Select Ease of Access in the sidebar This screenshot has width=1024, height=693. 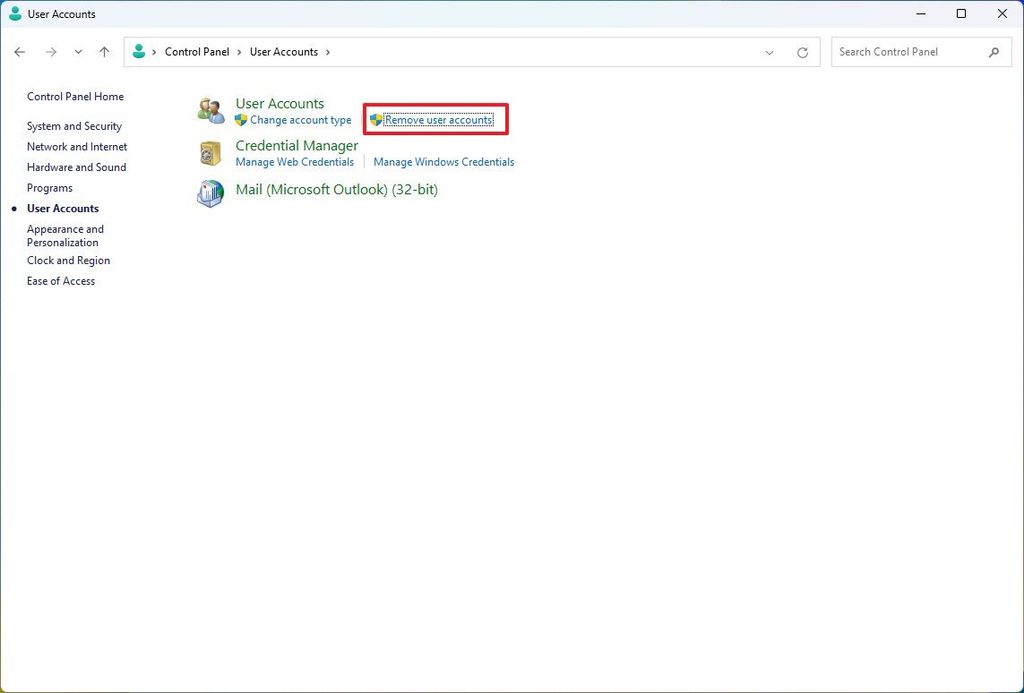pyautogui.click(x=60, y=281)
